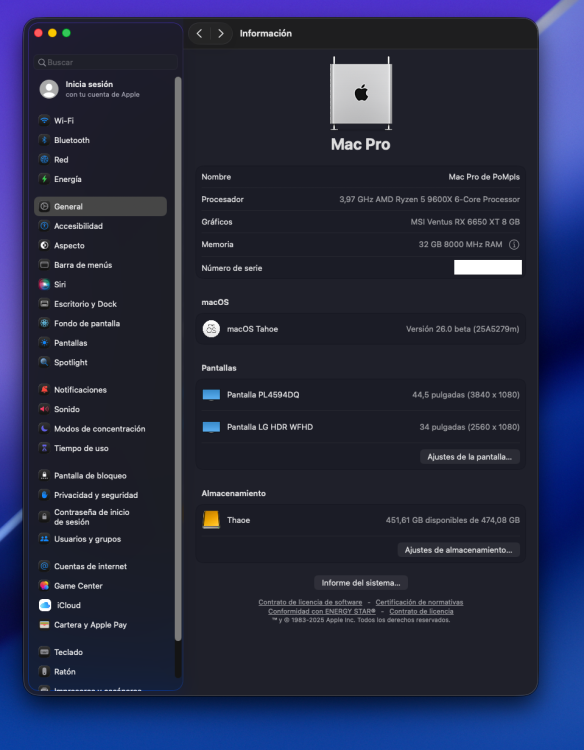The width and height of the screenshot is (584, 750).
Task: Open Informe del sistema
Action: [x=361, y=583]
